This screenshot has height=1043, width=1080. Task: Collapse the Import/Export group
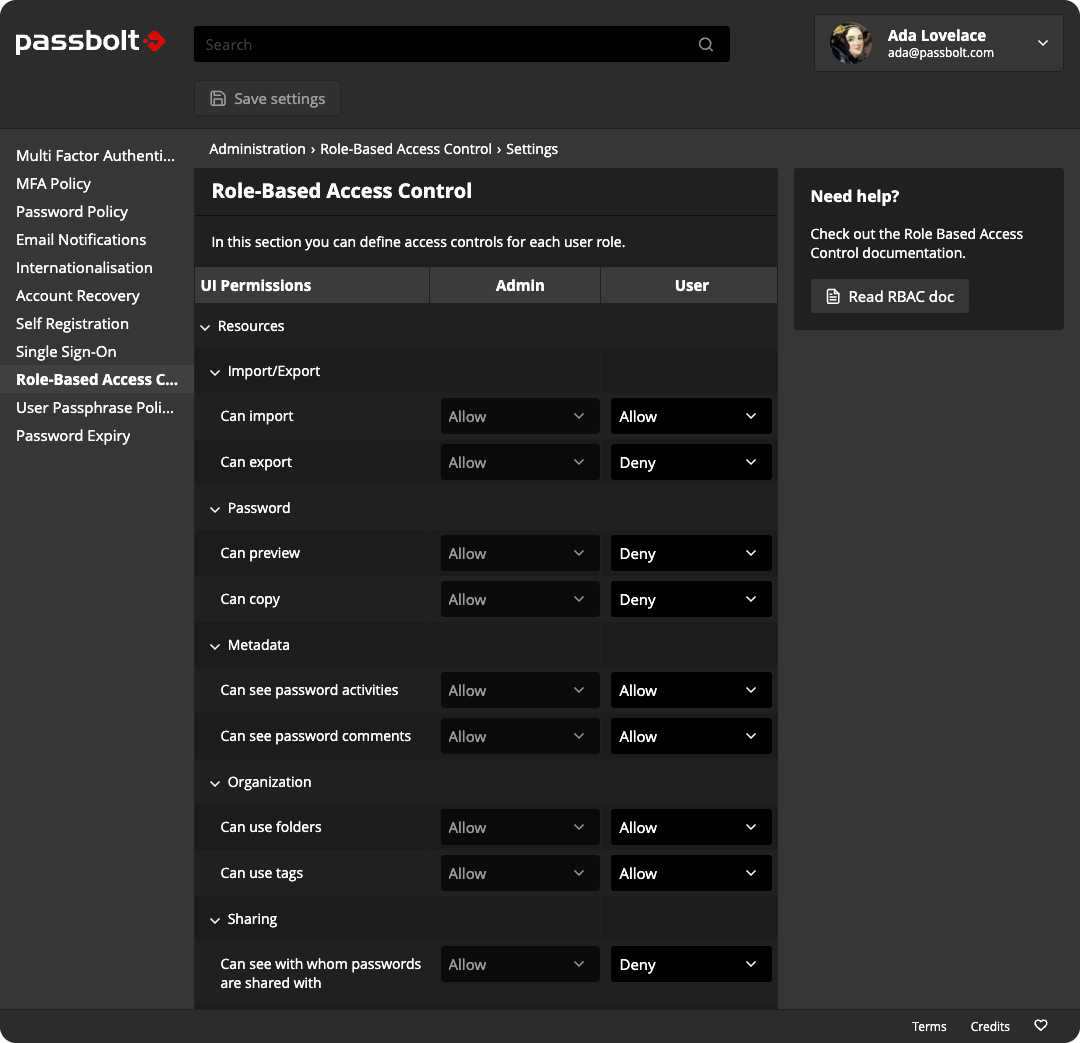click(x=215, y=372)
